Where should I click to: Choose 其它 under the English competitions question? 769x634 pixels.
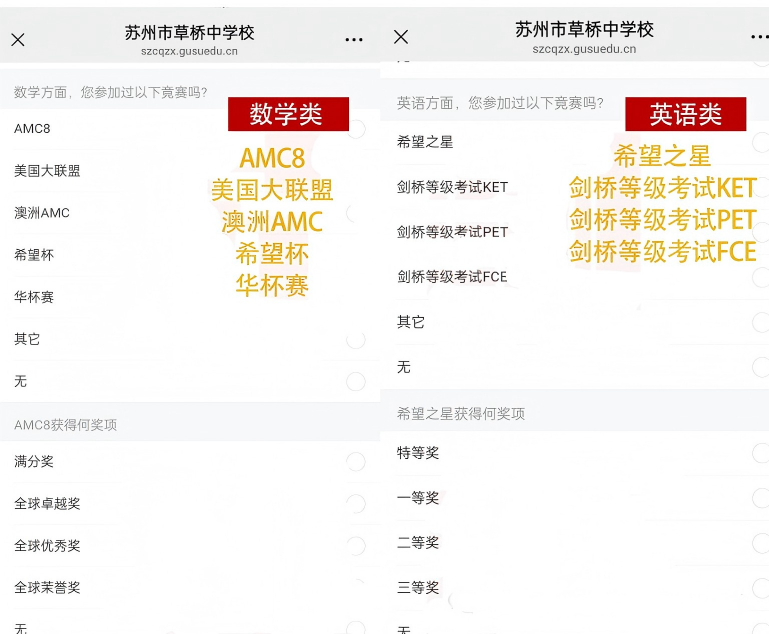[x=761, y=322]
